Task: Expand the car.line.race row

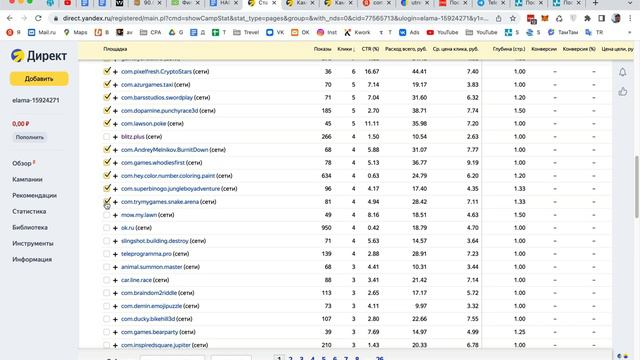Action: [x=116, y=280]
